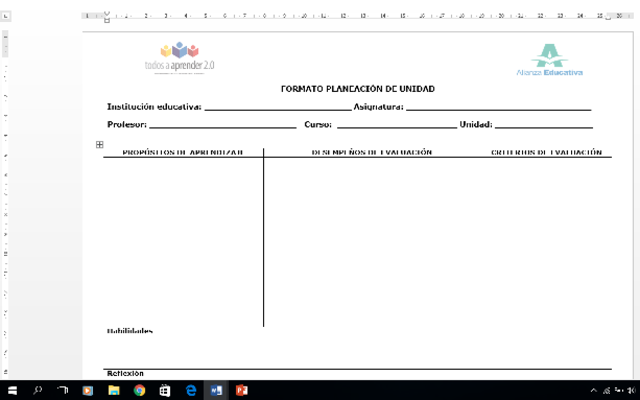The height and width of the screenshot is (400, 640).
Task: Click the Curso blank line
Action: click(397, 125)
